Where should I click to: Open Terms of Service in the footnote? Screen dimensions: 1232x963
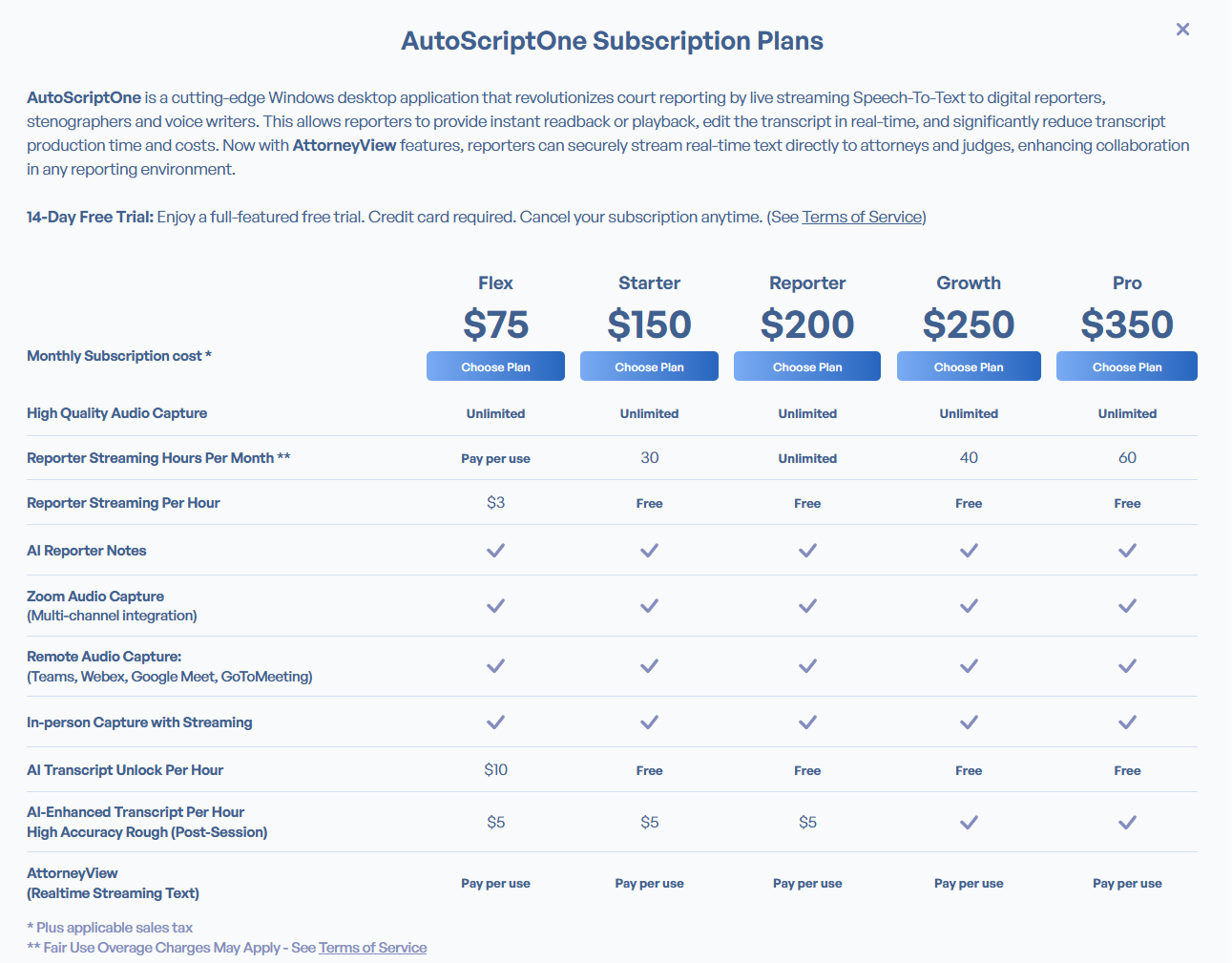click(x=372, y=947)
